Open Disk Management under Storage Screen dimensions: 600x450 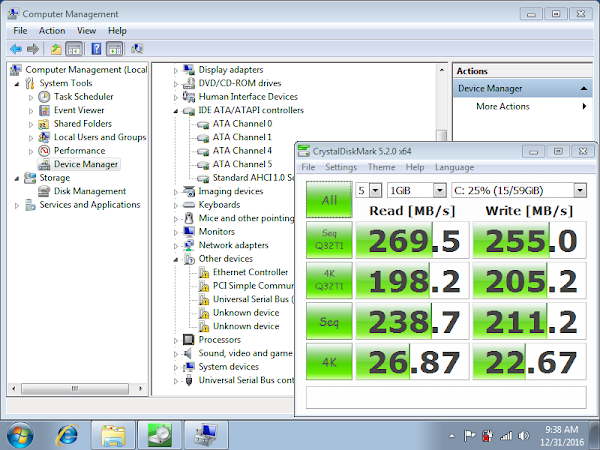[90, 191]
